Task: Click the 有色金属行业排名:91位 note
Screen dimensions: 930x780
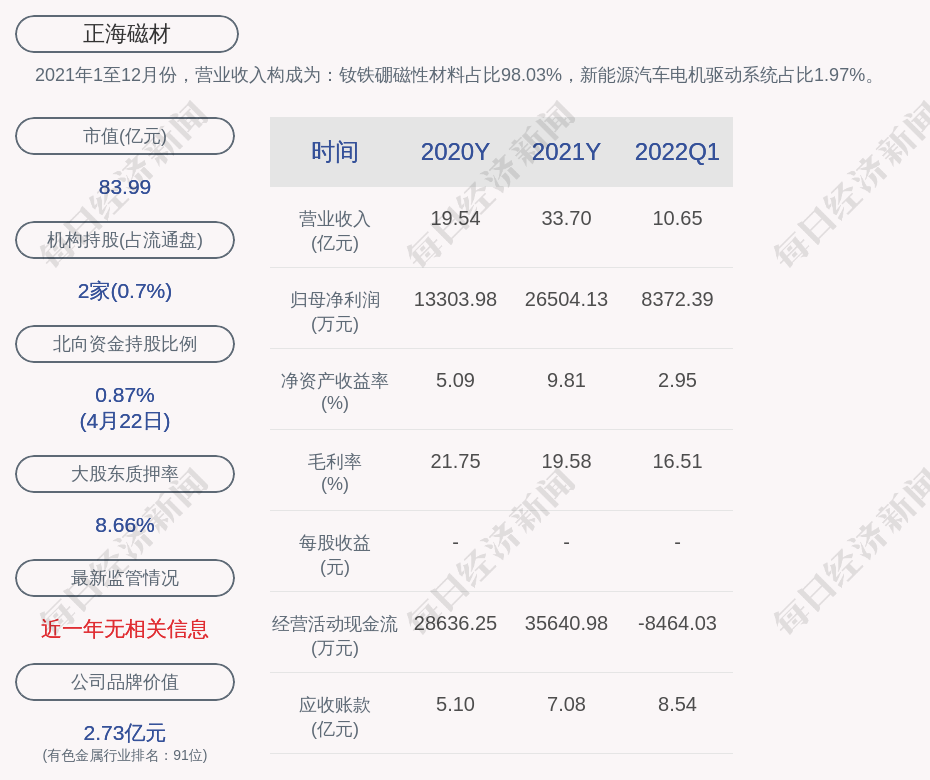Action: tap(125, 755)
